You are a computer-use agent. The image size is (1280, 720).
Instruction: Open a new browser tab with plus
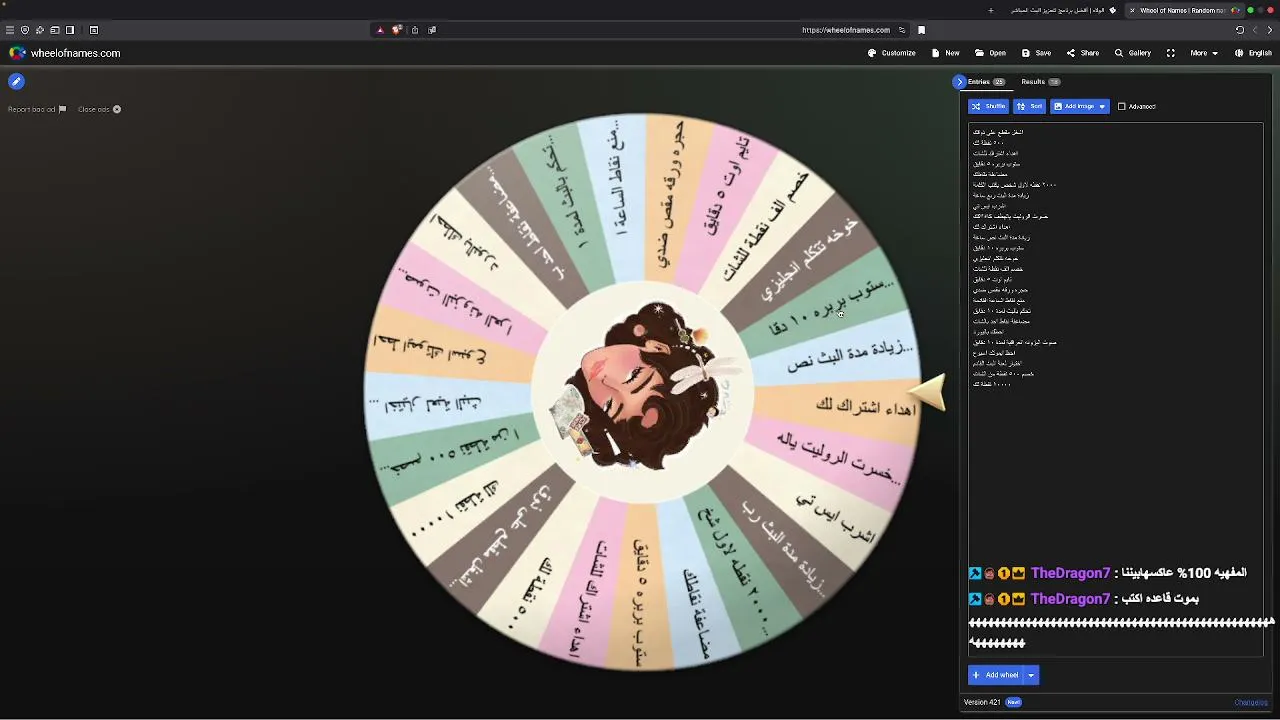coord(991,10)
